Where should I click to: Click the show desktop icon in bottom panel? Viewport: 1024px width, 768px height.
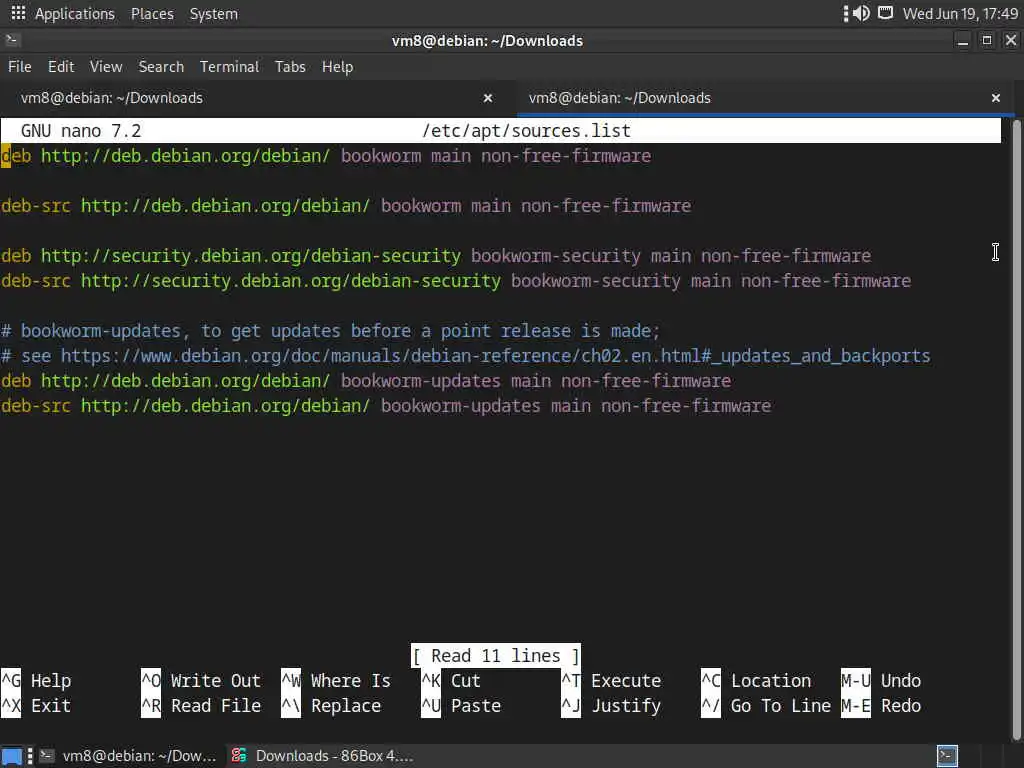(12, 756)
